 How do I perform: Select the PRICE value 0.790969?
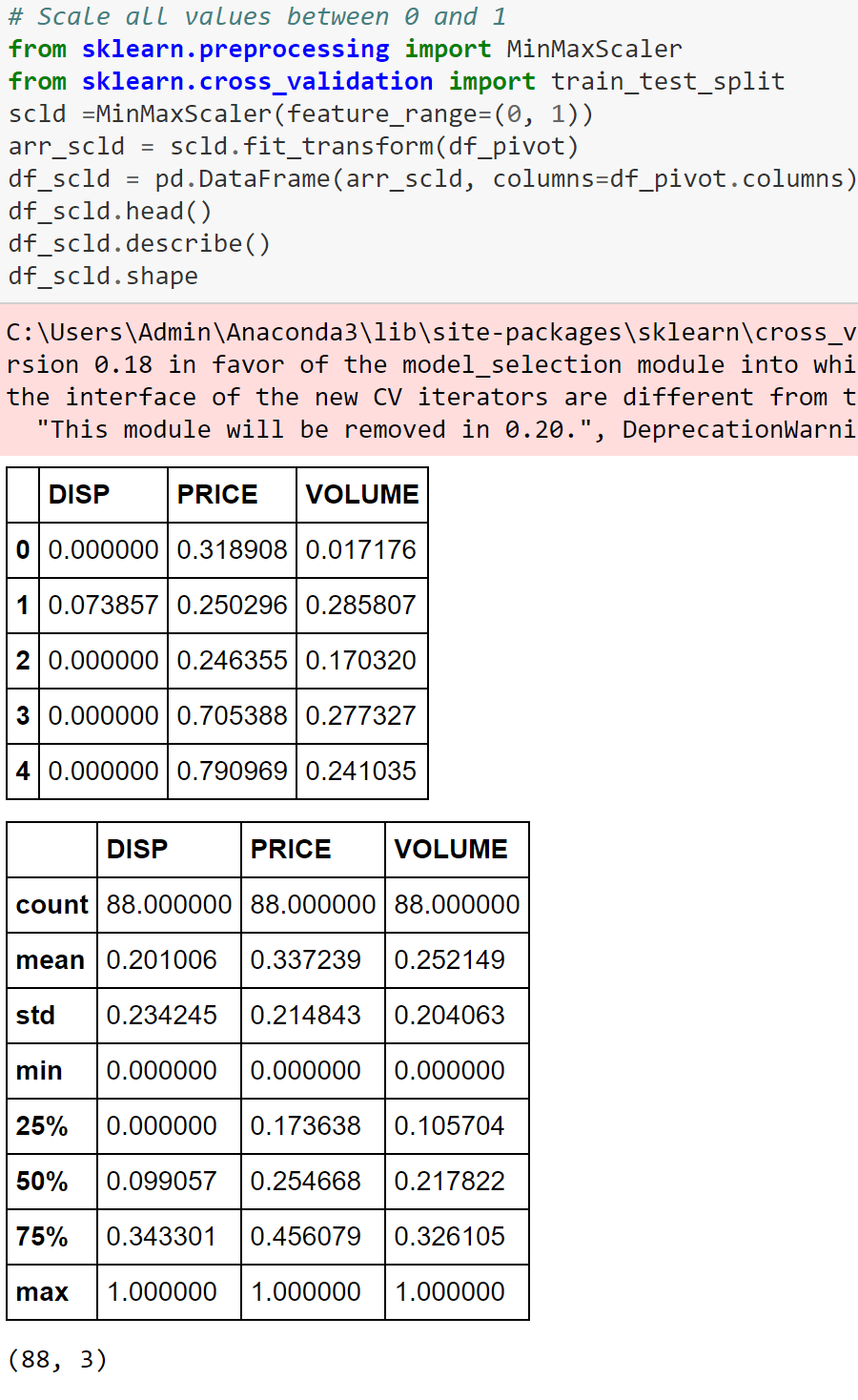point(232,771)
